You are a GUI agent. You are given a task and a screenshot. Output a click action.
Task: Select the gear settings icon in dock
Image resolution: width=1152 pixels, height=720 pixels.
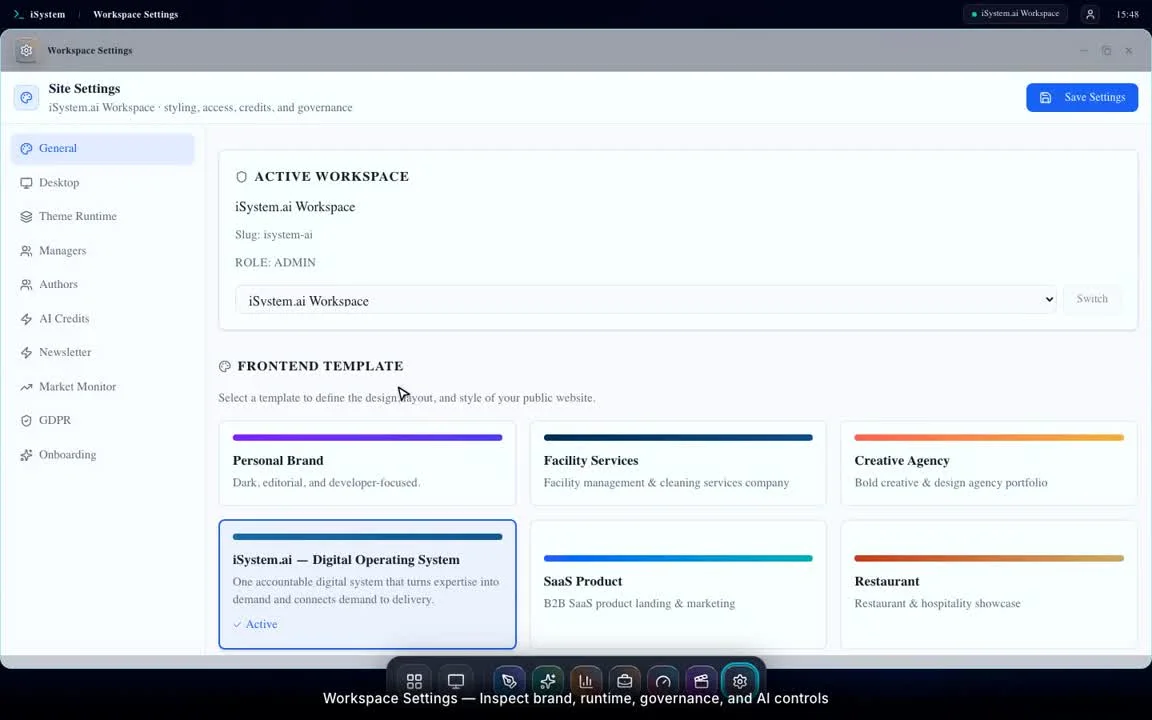coord(740,681)
